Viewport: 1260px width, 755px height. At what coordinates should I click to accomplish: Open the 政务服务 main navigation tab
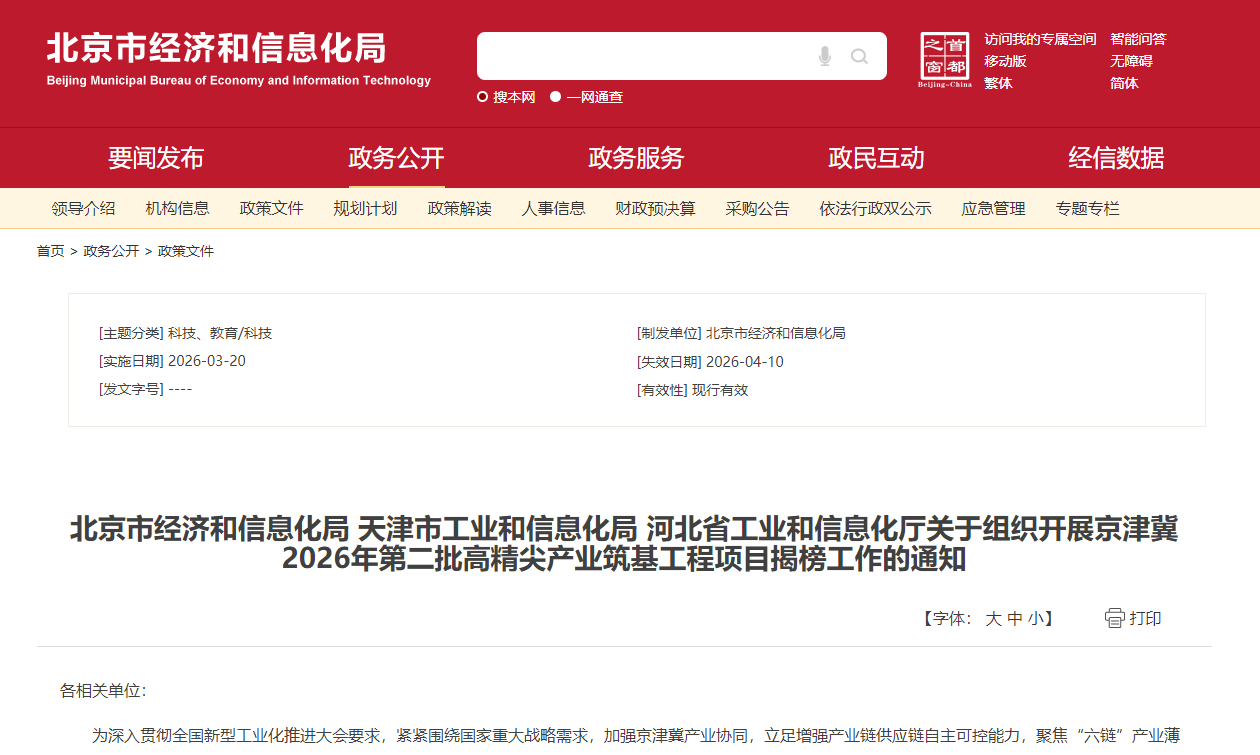[636, 158]
